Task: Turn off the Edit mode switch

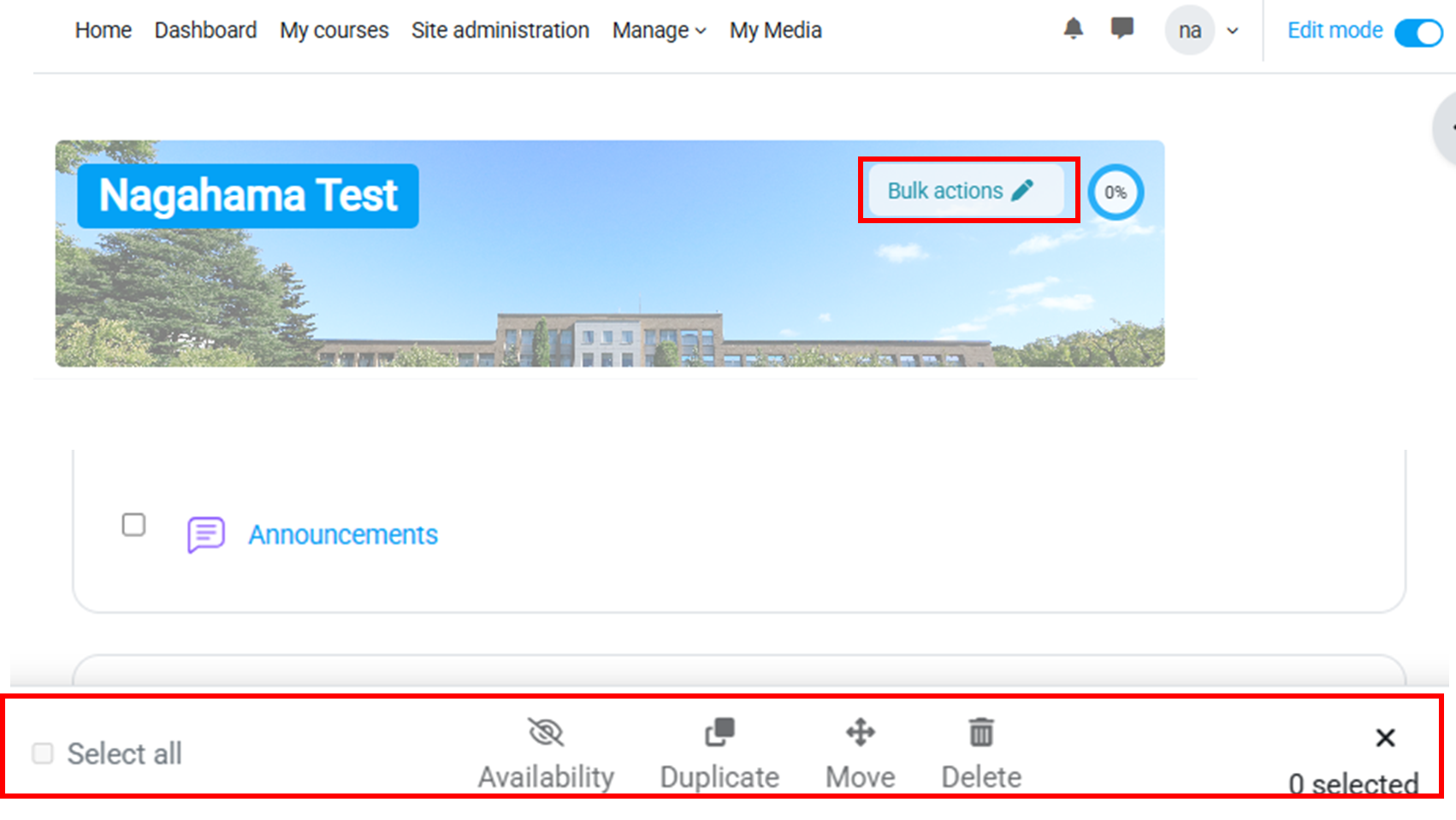Action: click(1418, 32)
